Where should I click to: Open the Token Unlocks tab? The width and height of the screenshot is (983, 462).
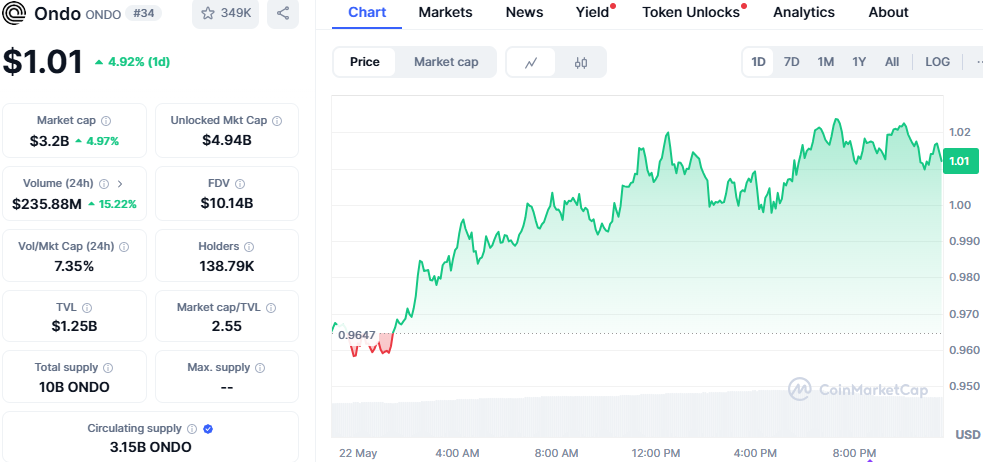(691, 13)
